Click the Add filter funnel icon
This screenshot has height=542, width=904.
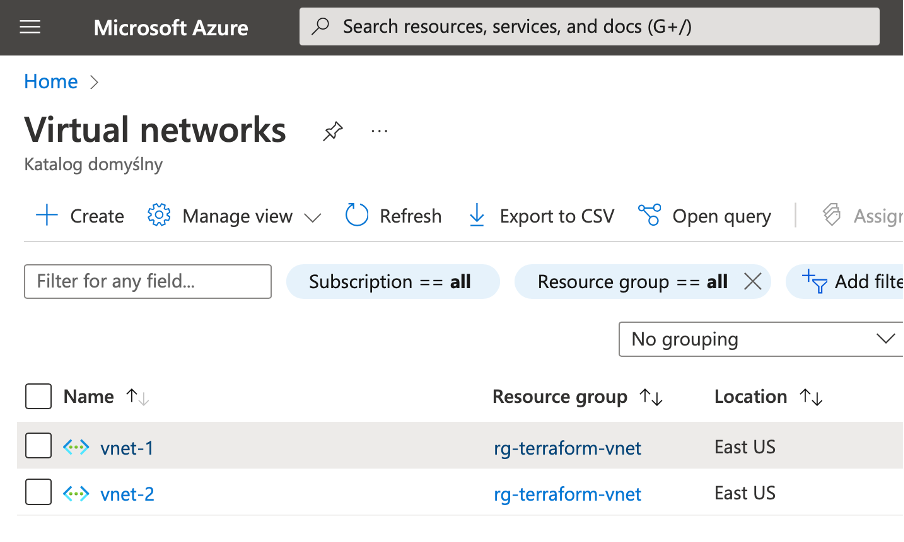click(815, 281)
